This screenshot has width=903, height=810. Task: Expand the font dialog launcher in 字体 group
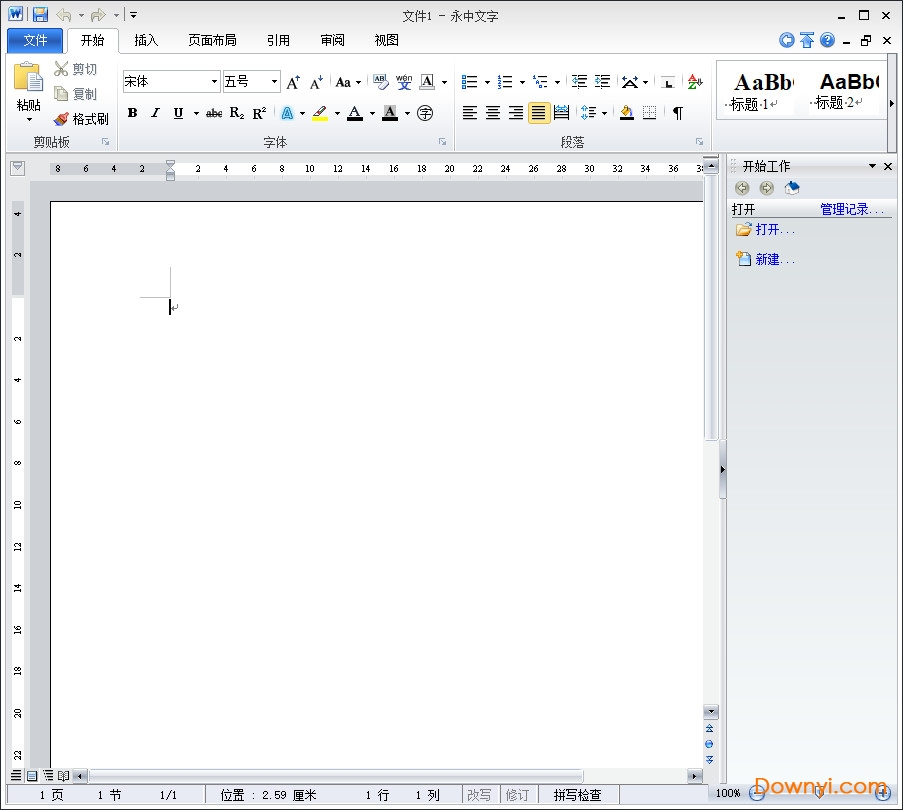pyautogui.click(x=442, y=142)
